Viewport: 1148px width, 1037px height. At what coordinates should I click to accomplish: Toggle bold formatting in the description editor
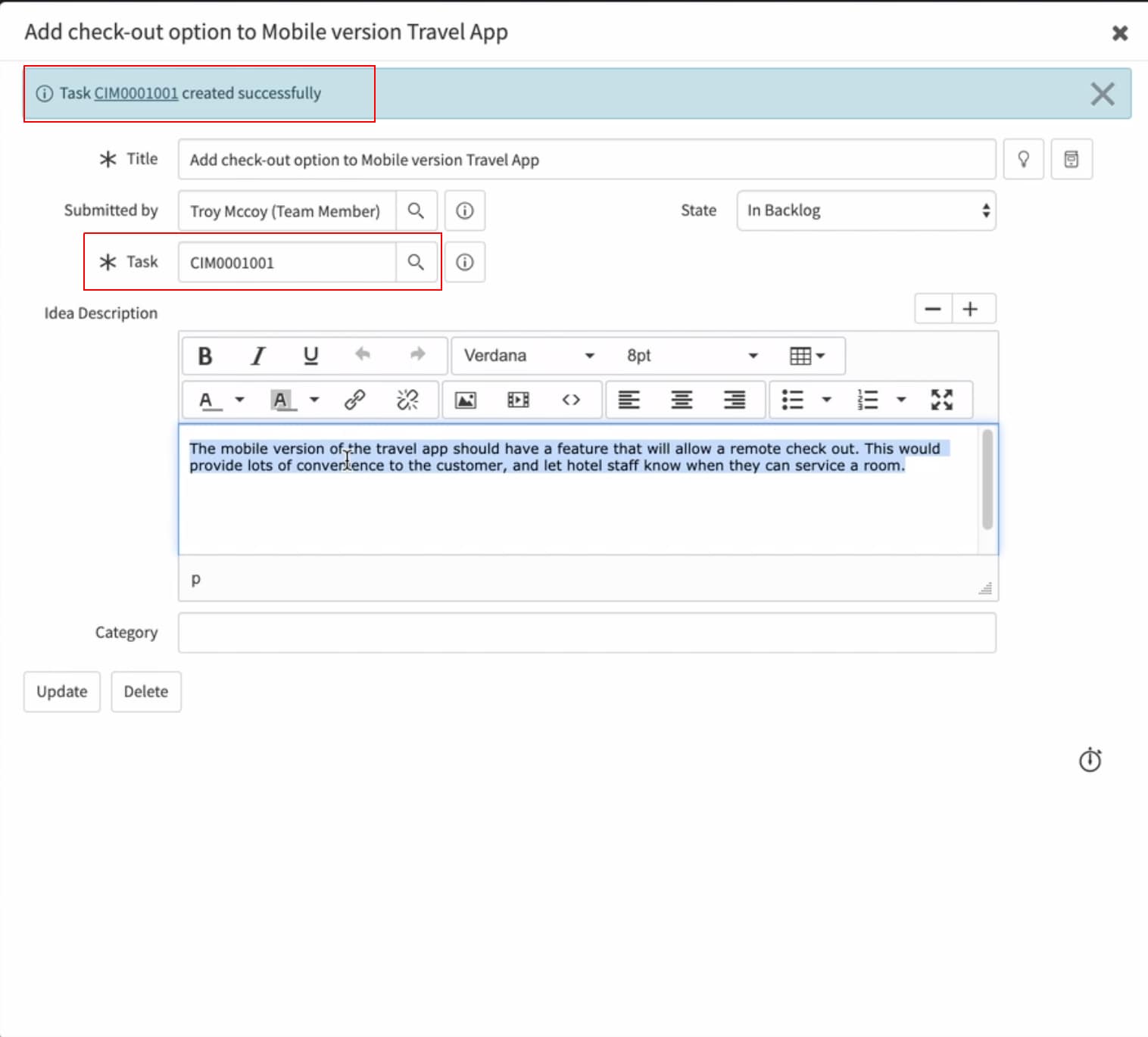[x=204, y=356]
